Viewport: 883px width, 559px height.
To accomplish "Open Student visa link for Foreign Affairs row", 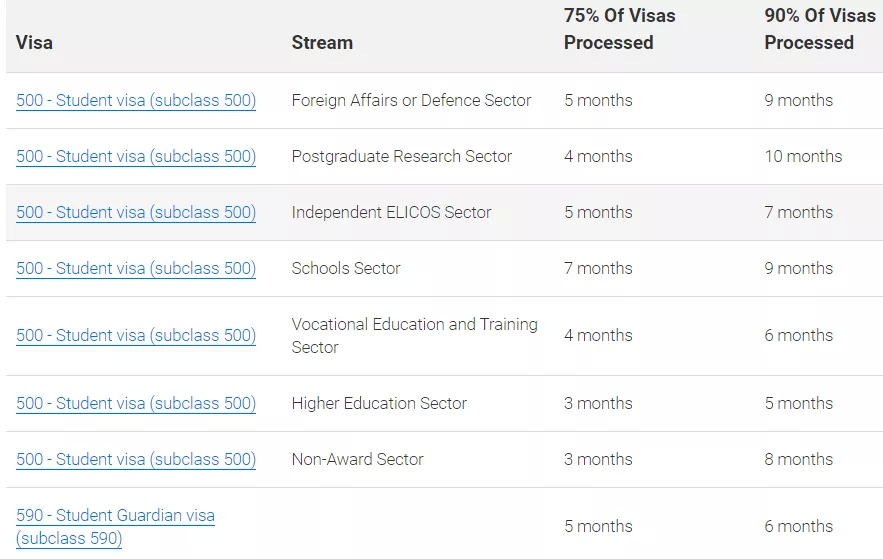I will point(136,100).
